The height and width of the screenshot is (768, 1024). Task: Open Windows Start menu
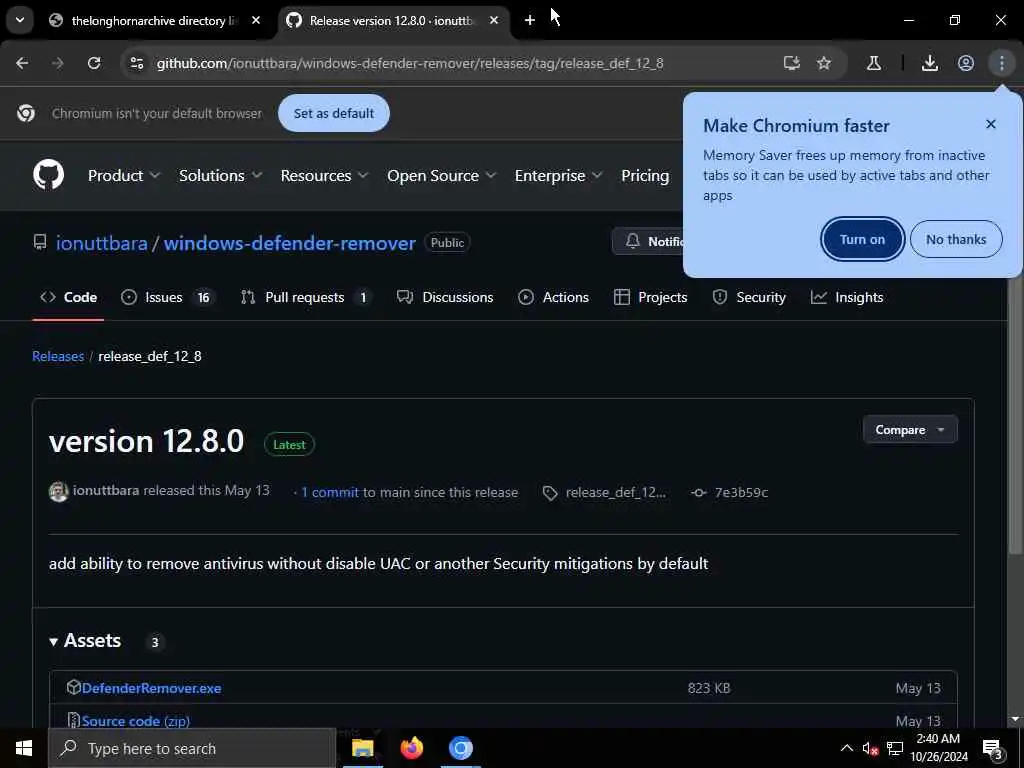[x=24, y=748]
